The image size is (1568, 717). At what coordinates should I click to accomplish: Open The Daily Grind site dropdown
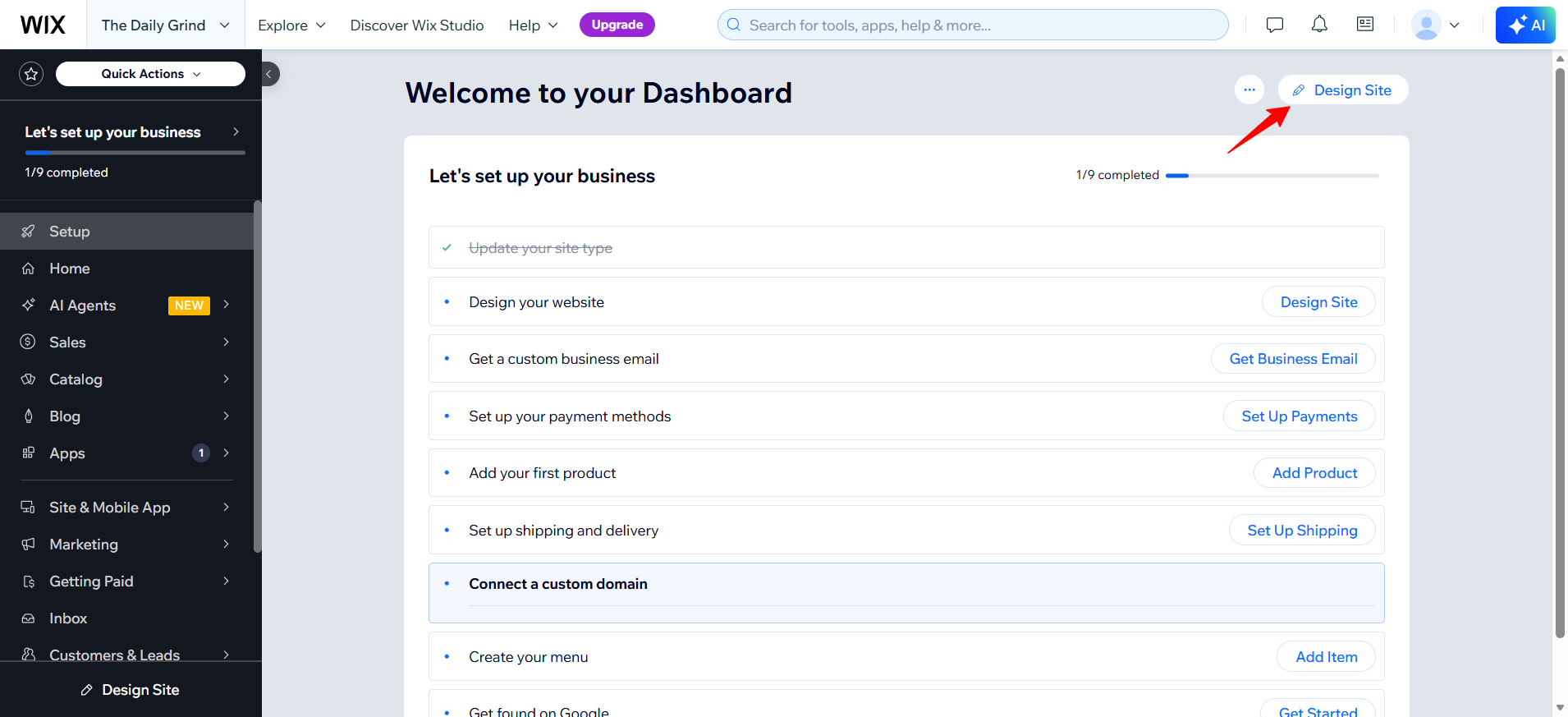[165, 25]
